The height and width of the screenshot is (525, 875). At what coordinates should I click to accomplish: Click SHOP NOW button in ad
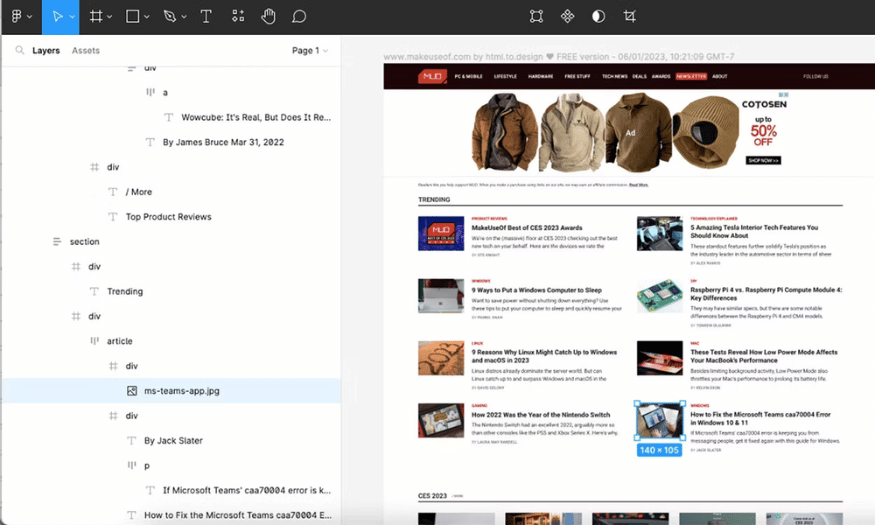(x=763, y=161)
